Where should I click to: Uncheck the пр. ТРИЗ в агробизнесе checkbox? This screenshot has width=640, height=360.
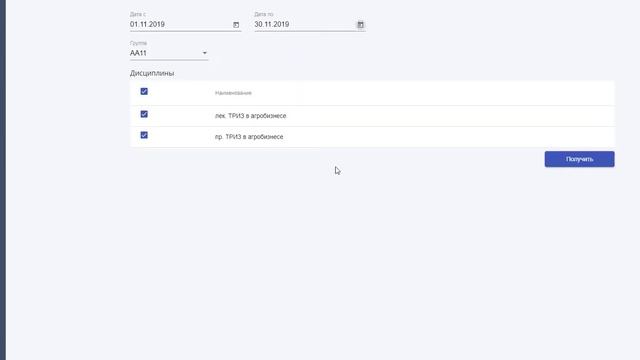pos(144,135)
